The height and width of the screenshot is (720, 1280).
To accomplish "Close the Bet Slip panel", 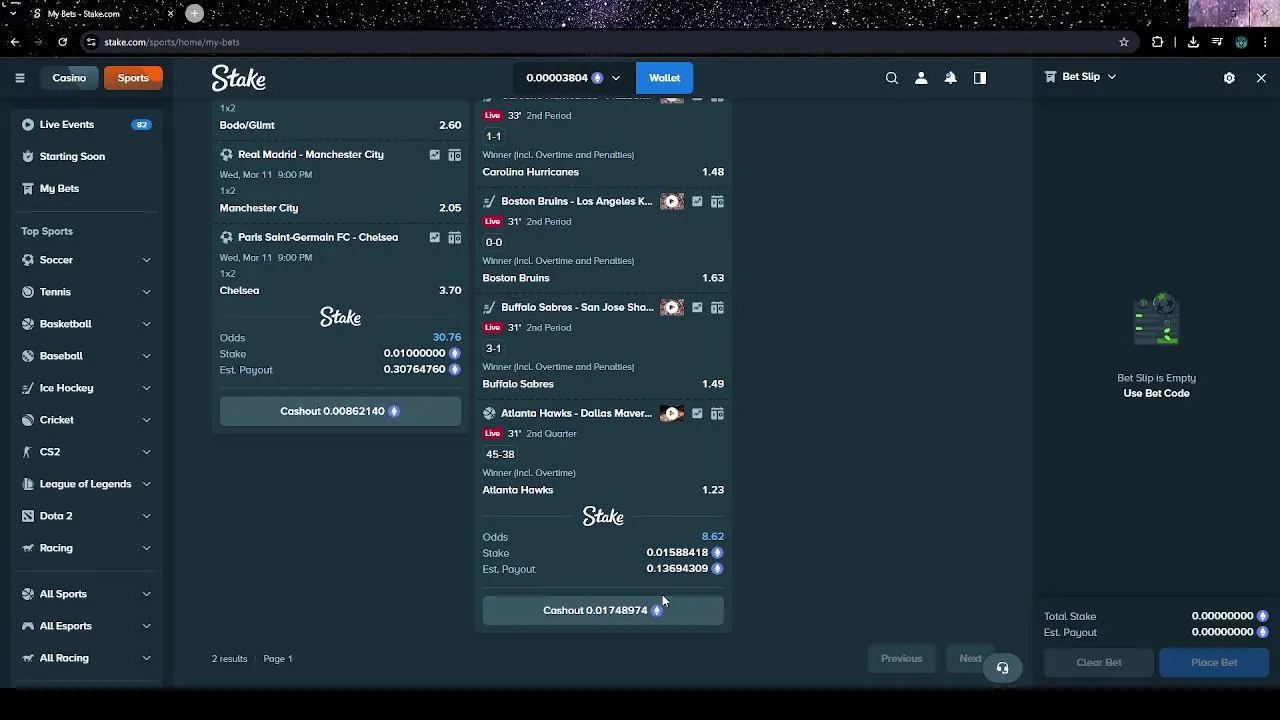I will 1261,78.
